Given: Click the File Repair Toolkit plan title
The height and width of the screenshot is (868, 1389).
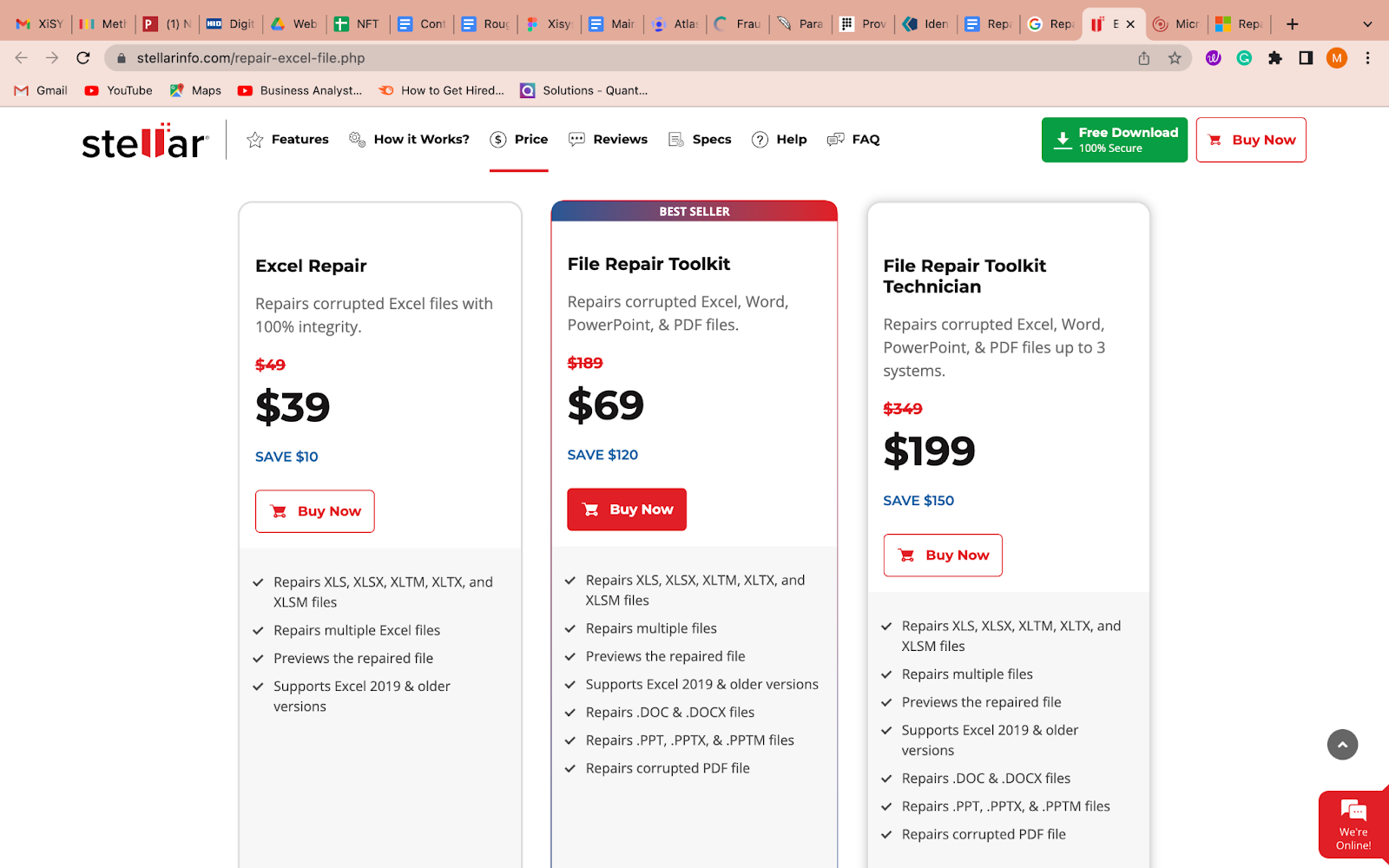Looking at the screenshot, I should point(648,264).
